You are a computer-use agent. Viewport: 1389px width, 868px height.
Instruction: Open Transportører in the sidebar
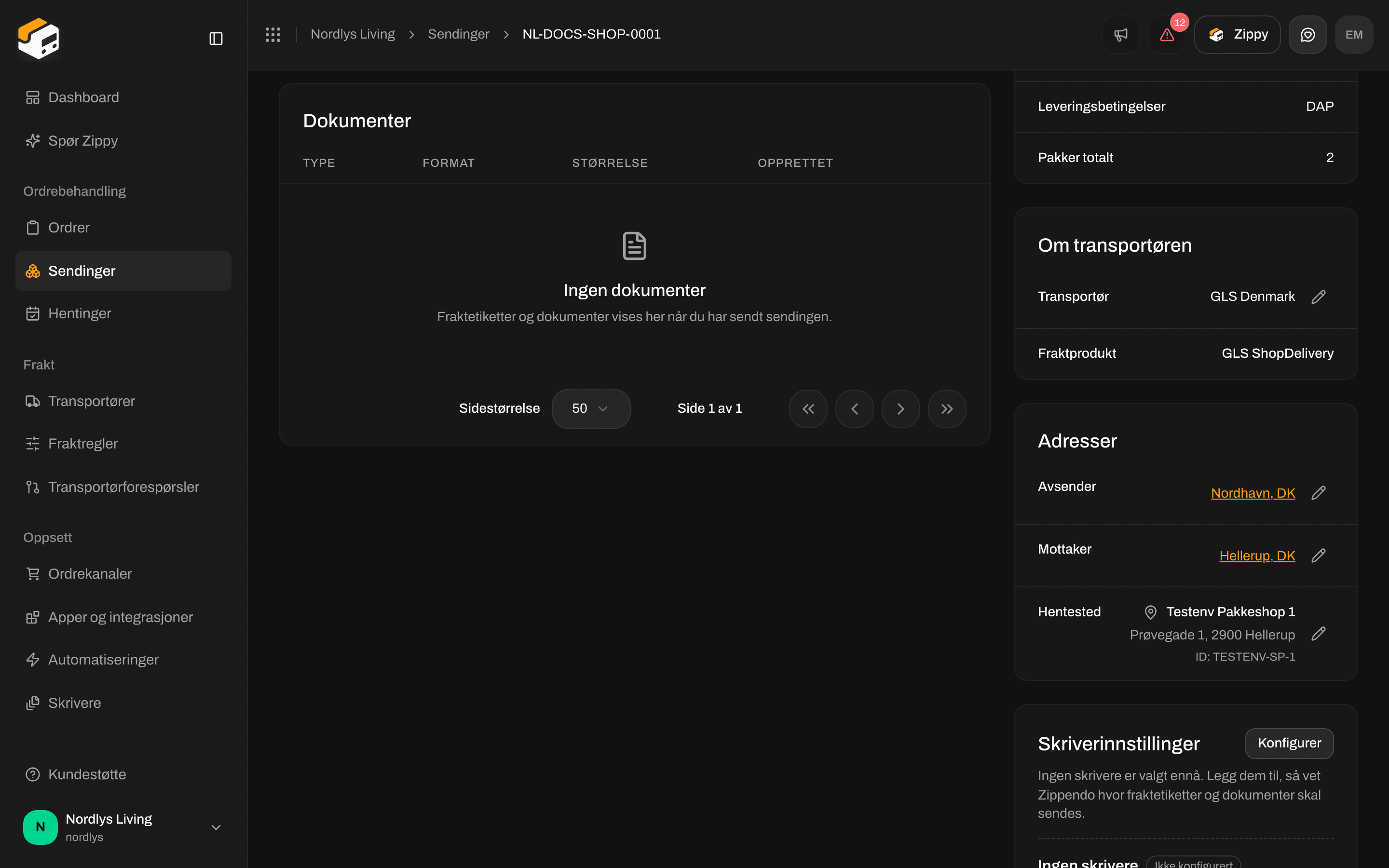pyautogui.click(x=123, y=401)
